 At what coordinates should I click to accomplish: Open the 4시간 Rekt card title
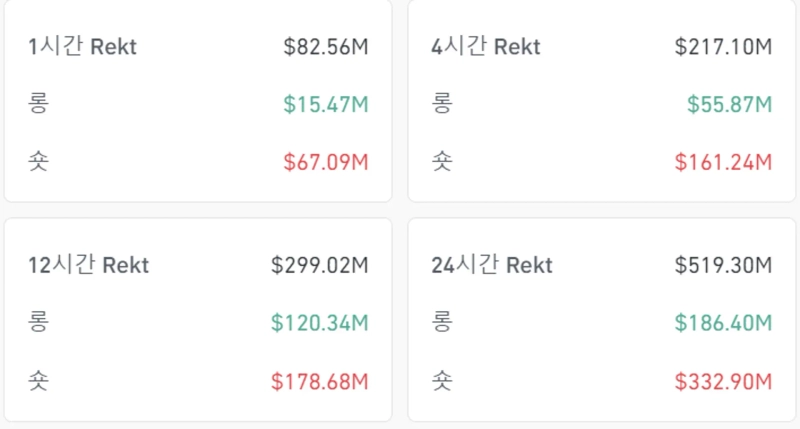pos(485,47)
